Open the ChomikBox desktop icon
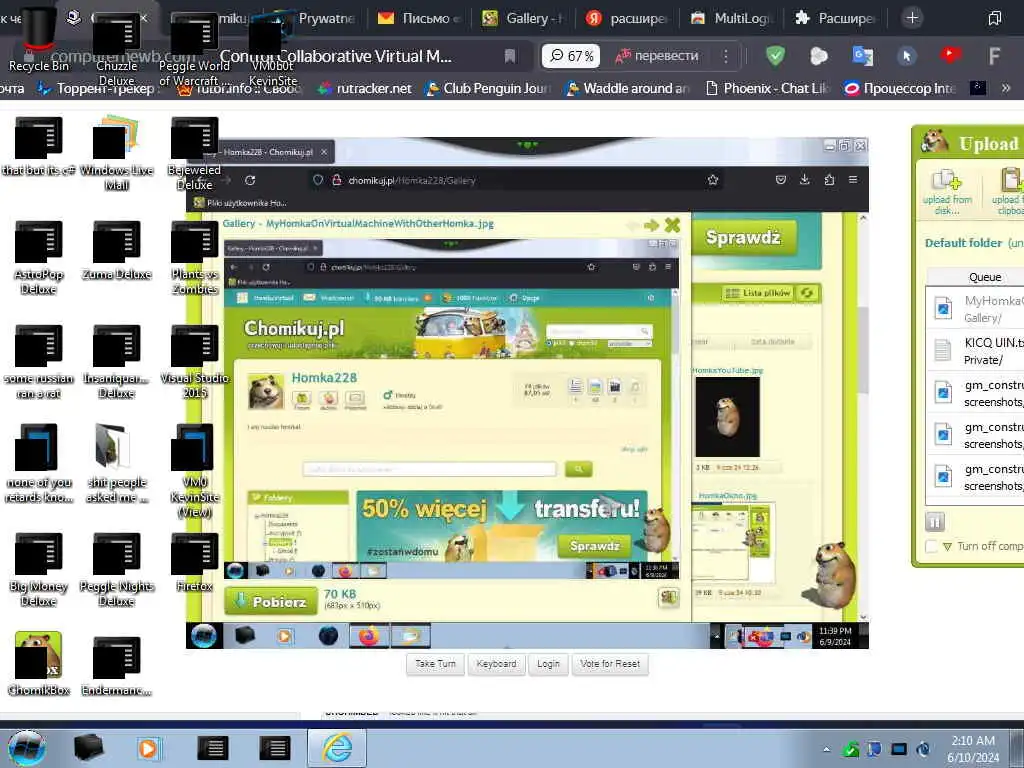The height and width of the screenshot is (768, 1024). [39, 664]
